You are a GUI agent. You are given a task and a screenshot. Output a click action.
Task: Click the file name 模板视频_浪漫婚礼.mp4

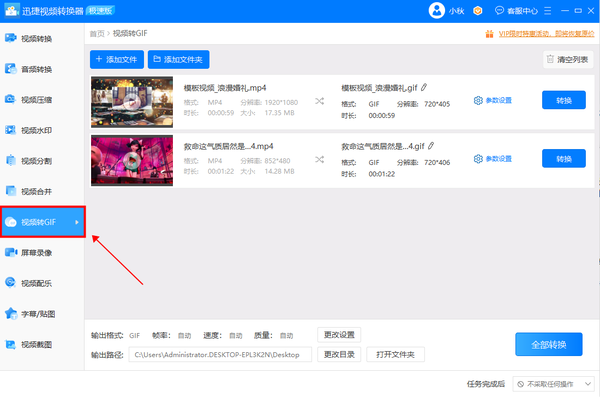pyautogui.click(x=225, y=88)
